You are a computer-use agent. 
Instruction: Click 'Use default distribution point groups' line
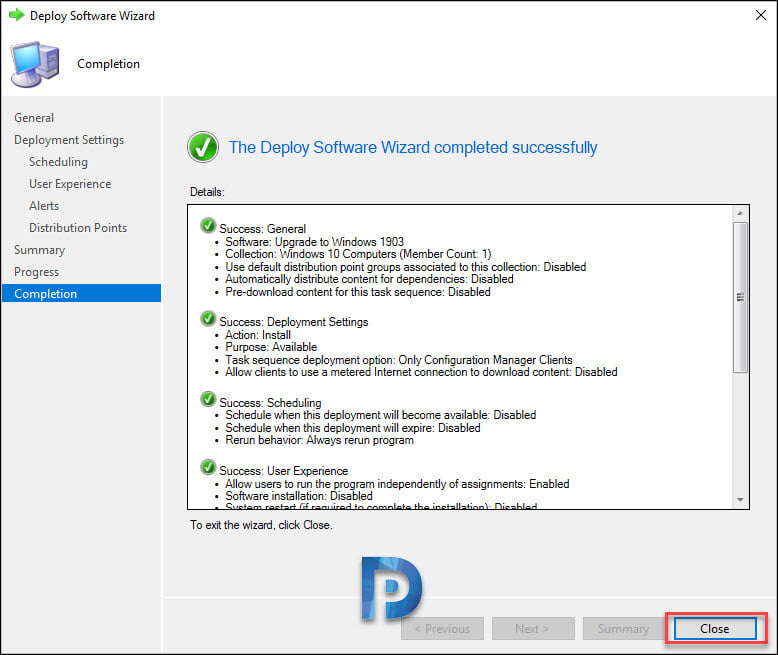[x=405, y=267]
